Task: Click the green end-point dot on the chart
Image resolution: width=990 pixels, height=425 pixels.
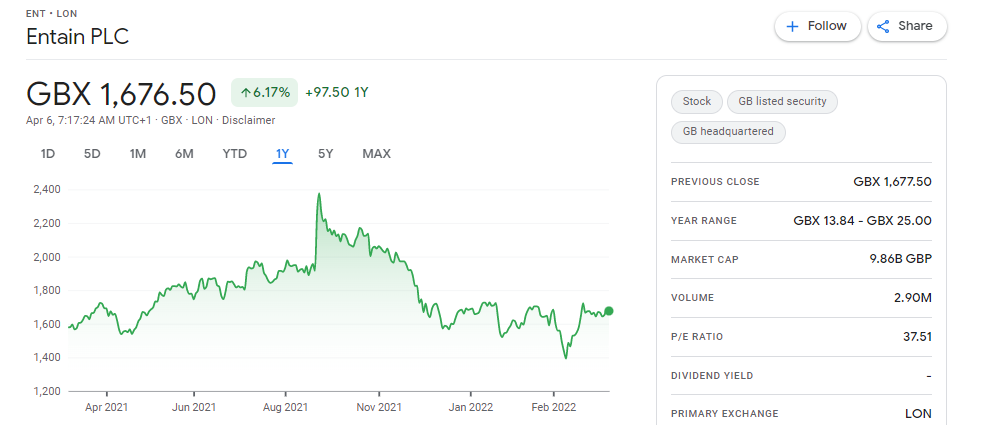Action: coord(609,311)
